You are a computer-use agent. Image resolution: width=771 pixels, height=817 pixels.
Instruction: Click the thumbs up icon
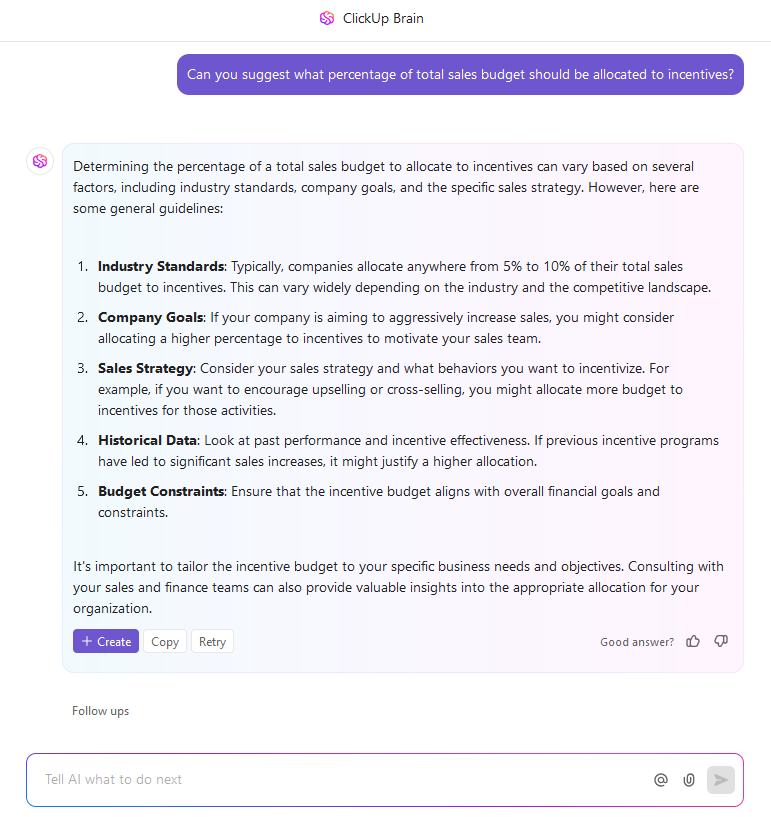pyautogui.click(x=693, y=641)
